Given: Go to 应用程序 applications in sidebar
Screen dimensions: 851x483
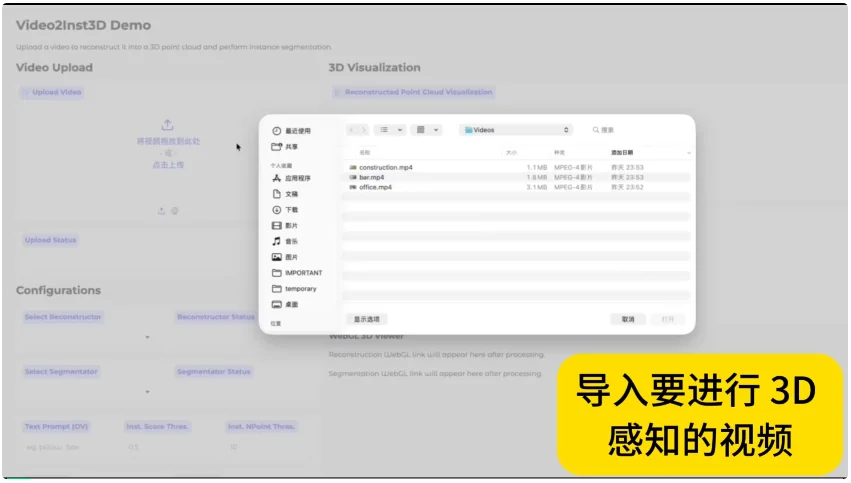Looking at the screenshot, I should coord(291,178).
